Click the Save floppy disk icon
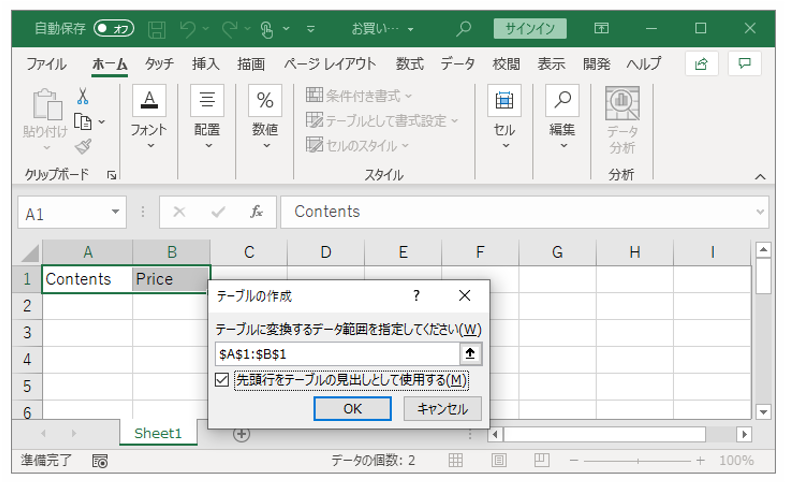 [x=157, y=29]
